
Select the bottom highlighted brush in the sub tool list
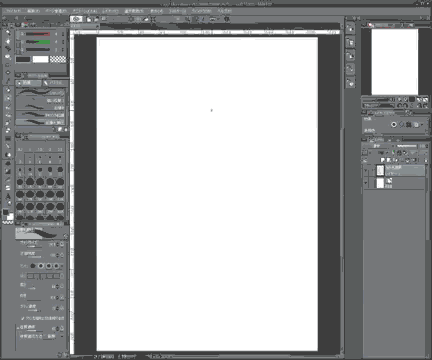point(41,122)
